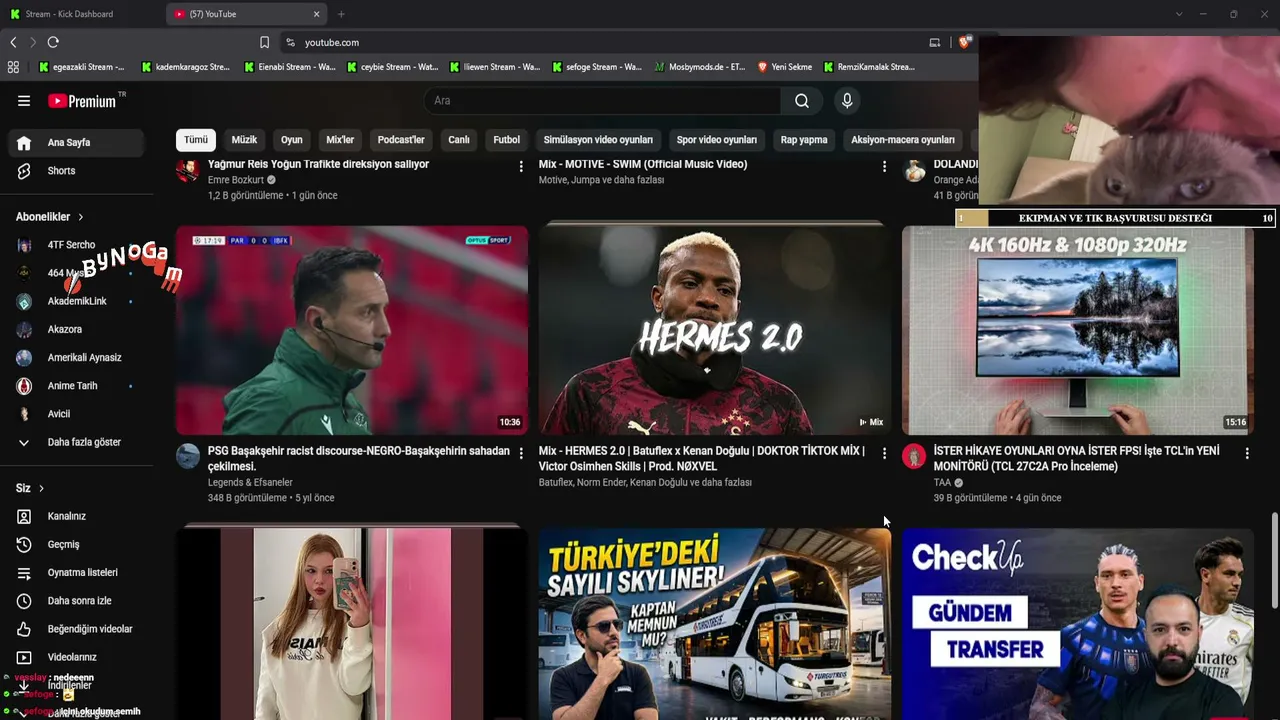The width and height of the screenshot is (1280, 720).
Task: Bookmark this page using the bookmark icon
Action: (x=264, y=42)
